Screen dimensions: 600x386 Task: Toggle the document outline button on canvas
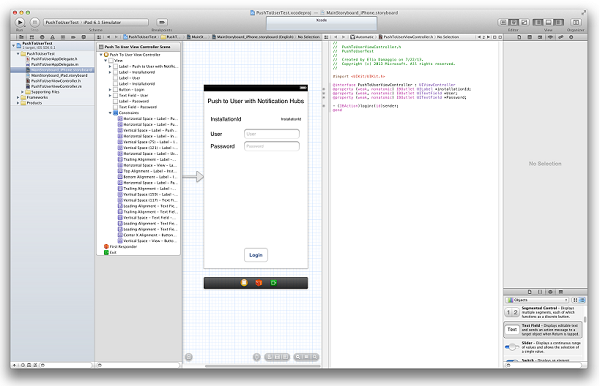tap(189, 357)
